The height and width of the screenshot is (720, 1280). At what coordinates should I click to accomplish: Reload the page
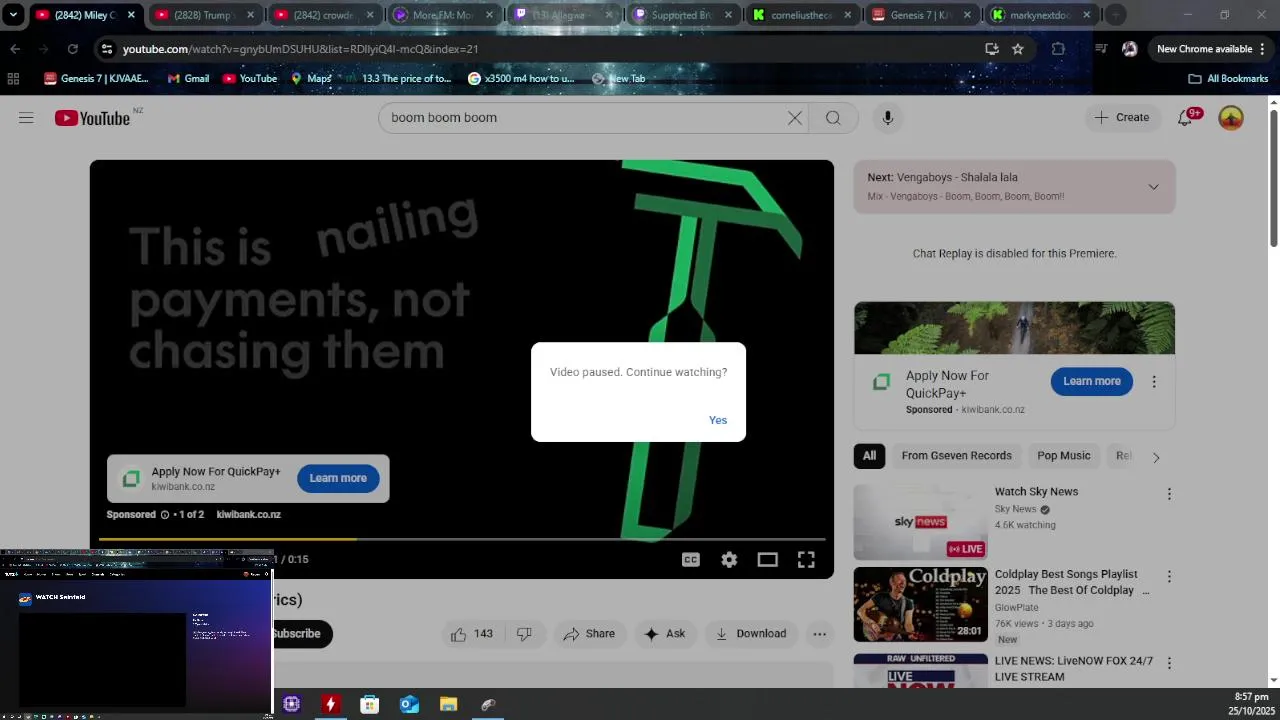[72, 49]
